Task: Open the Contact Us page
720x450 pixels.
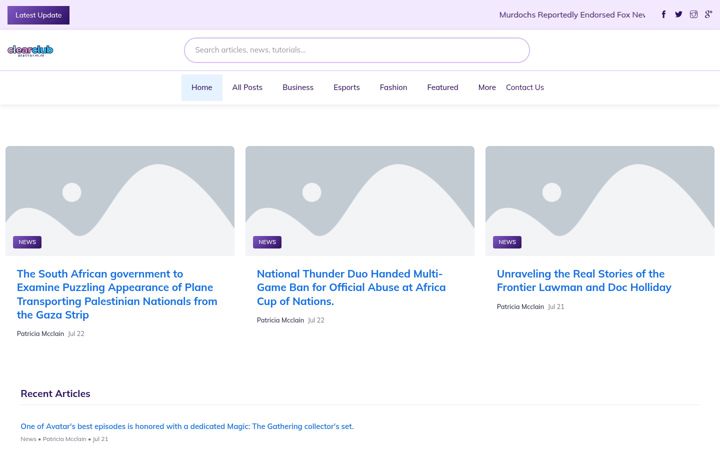Action: [x=524, y=87]
